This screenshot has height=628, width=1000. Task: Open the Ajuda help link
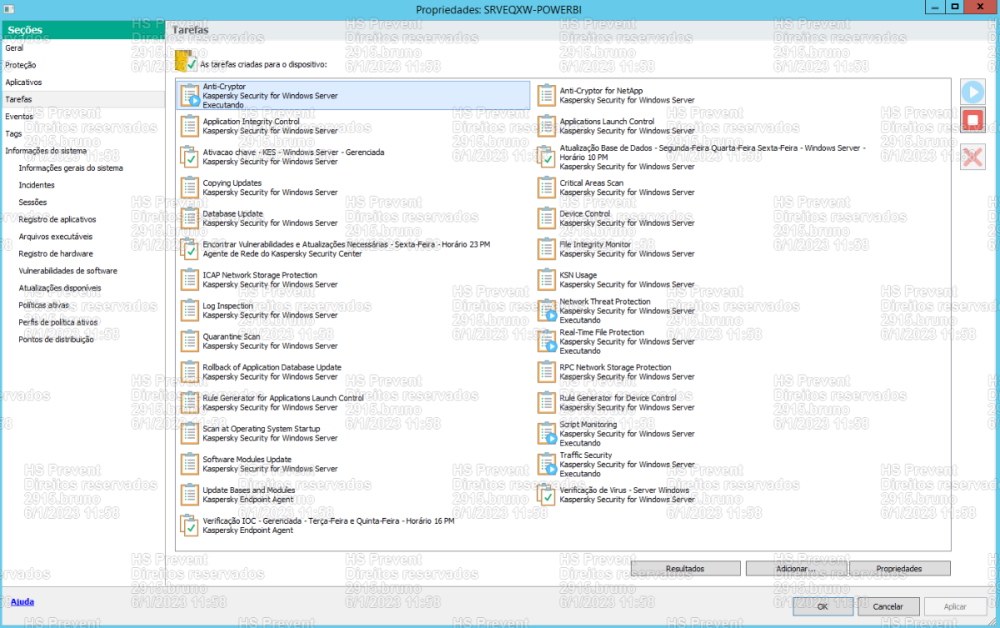click(22, 602)
